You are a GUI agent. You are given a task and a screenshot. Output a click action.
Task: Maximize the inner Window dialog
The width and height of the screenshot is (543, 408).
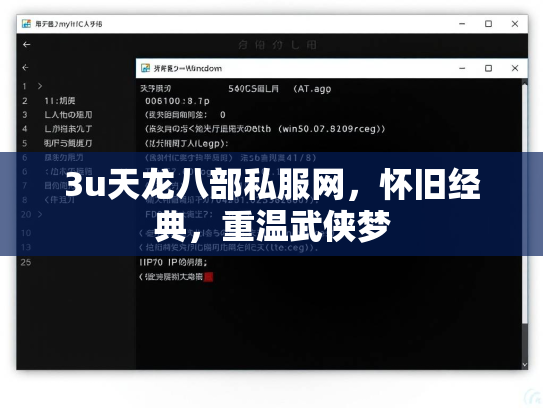pos(488,68)
